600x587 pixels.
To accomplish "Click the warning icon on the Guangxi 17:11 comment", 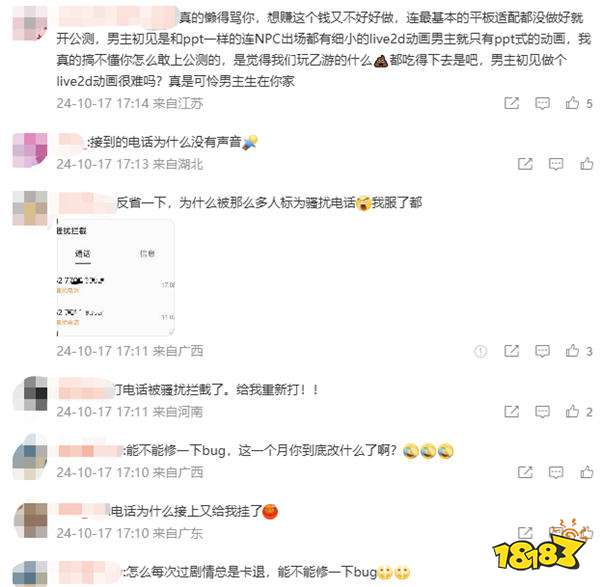I will (x=481, y=351).
